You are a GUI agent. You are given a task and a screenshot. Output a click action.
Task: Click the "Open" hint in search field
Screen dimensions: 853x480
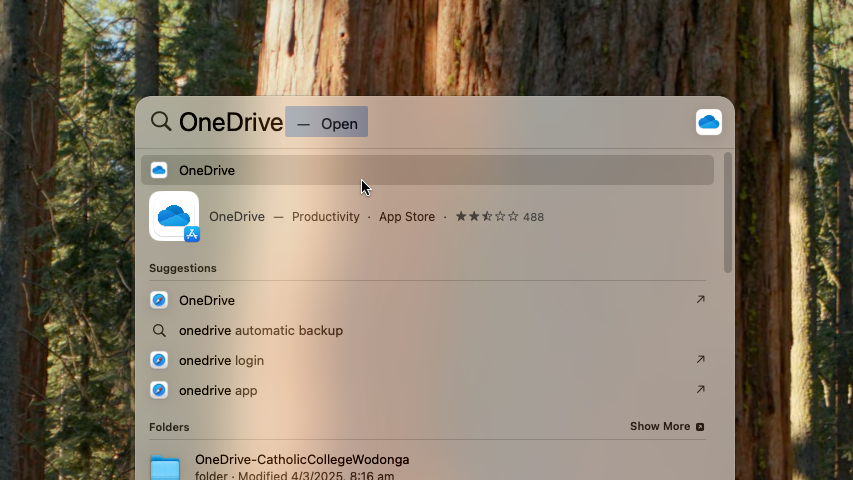click(339, 124)
